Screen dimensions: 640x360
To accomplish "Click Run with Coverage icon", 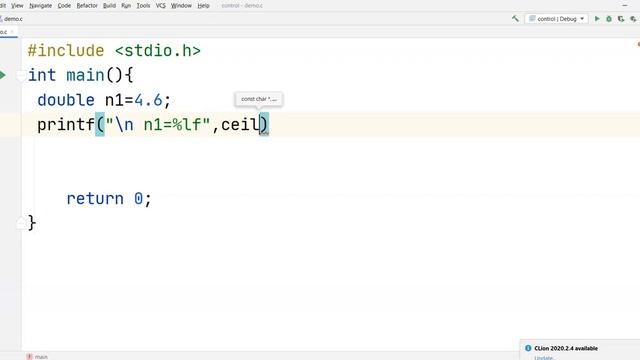I will 621,19.
